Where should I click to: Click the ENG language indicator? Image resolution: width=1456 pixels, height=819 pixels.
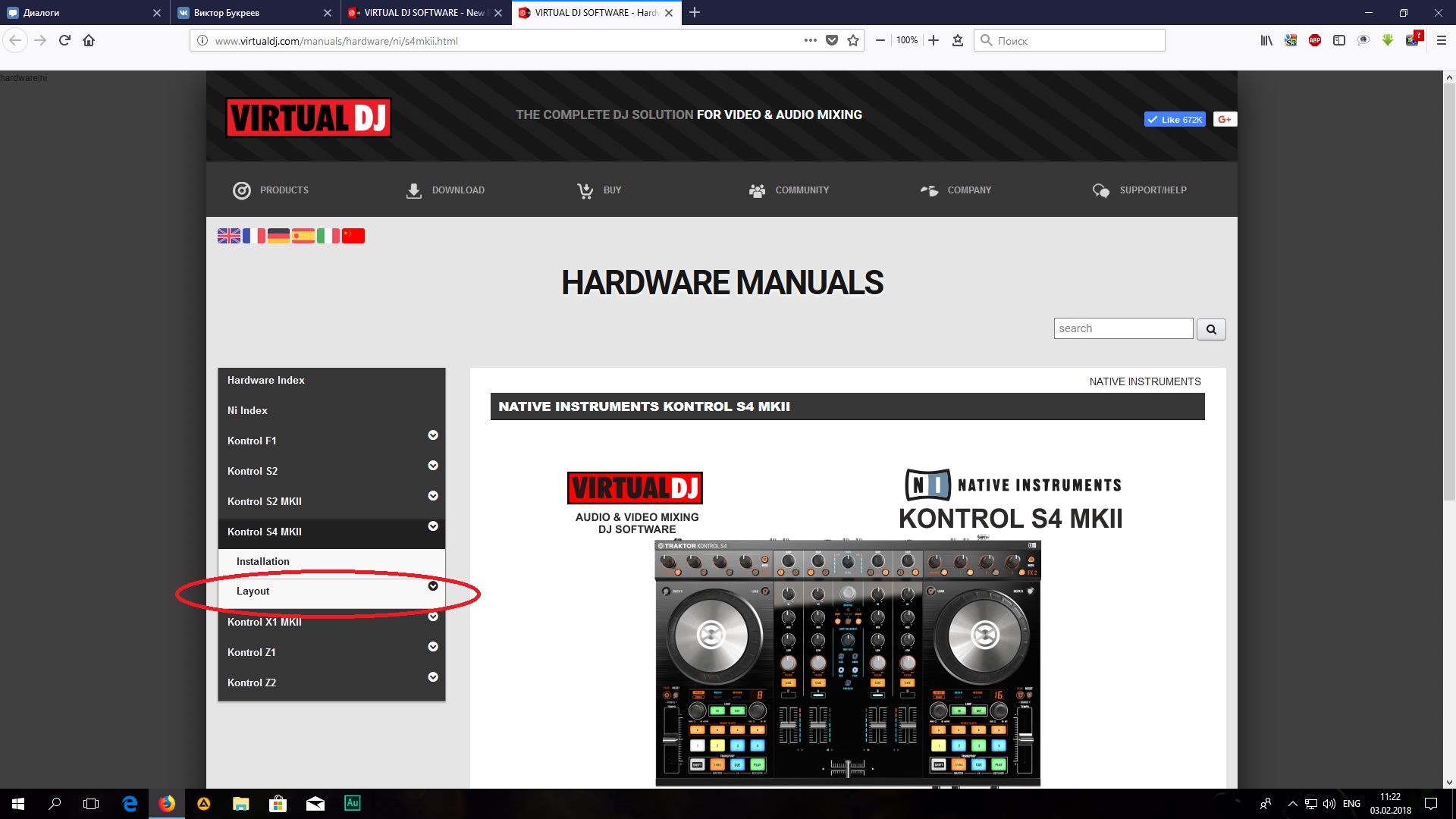click(x=1351, y=803)
